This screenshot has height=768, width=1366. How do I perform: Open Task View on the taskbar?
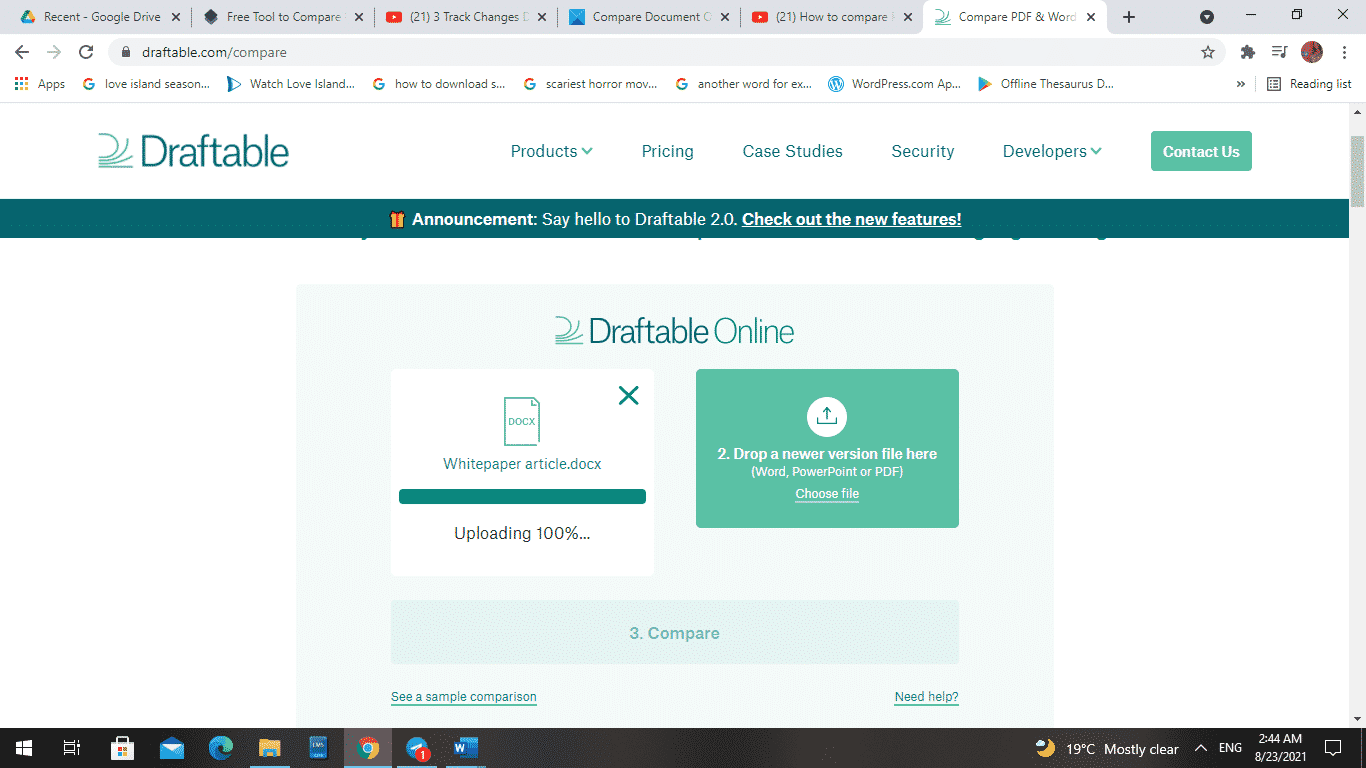72,747
